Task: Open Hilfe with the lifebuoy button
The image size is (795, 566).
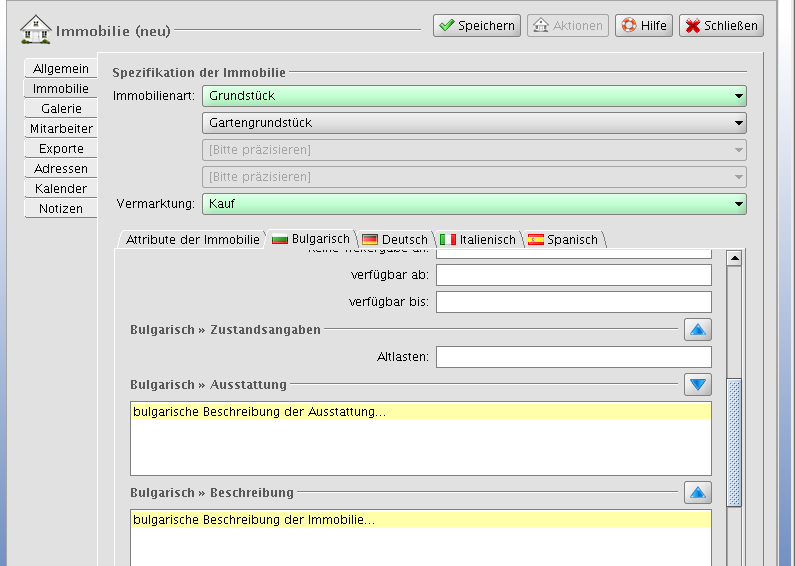Action: click(x=643, y=26)
